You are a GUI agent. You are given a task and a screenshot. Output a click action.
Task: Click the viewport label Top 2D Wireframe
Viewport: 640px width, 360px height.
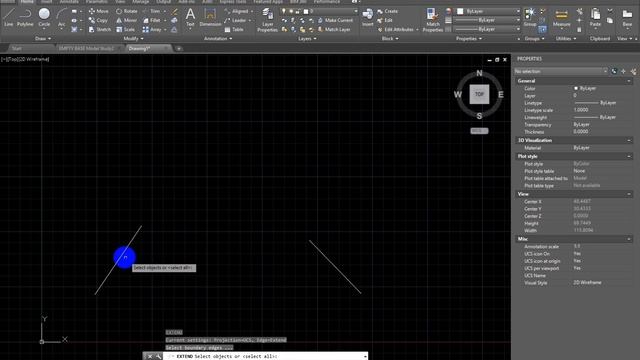point(25,59)
